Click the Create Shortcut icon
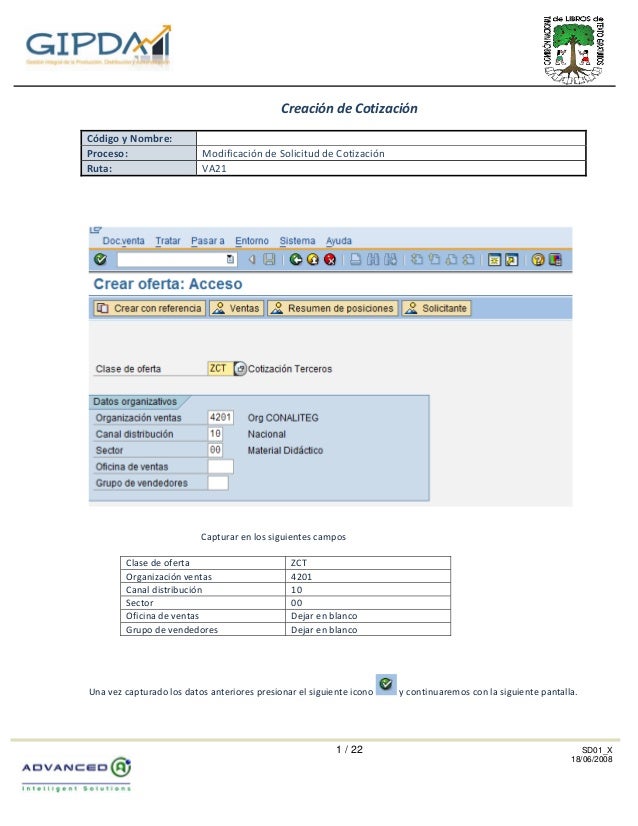Image resolution: width=638 pixels, height=826 pixels. click(x=512, y=259)
